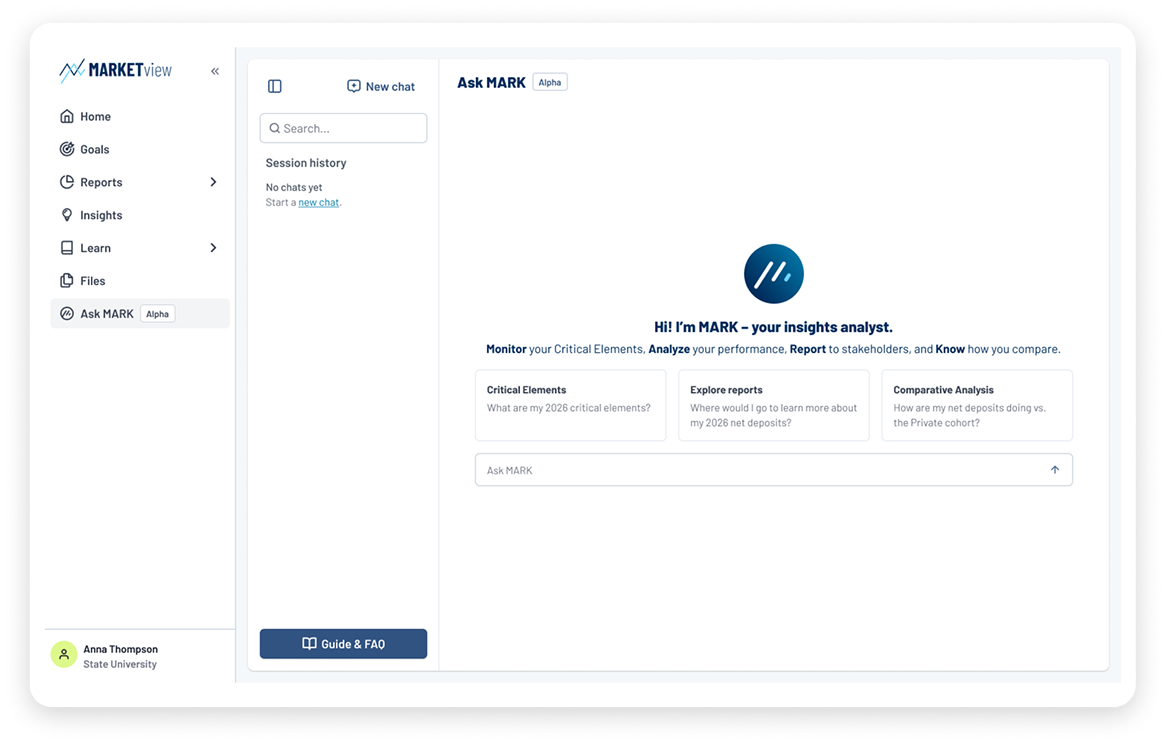Viewport: 1166px width, 744px height.
Task: Open the Ask MARK menu item
Action: [140, 314]
